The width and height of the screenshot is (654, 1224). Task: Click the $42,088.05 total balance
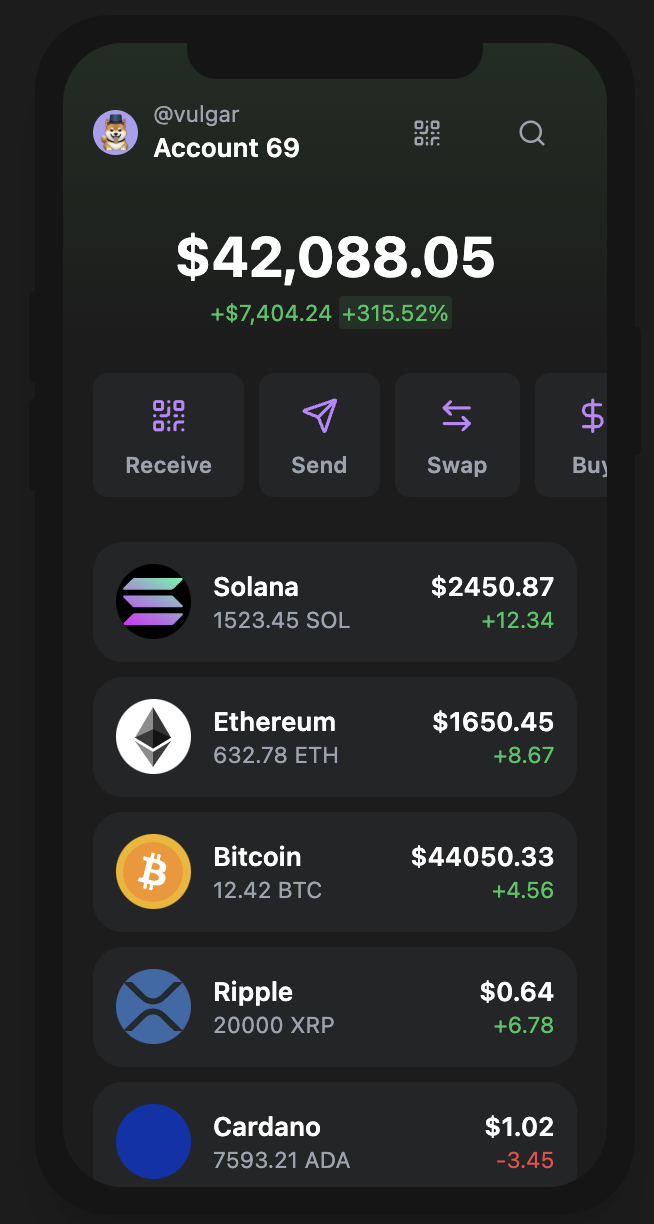point(335,257)
